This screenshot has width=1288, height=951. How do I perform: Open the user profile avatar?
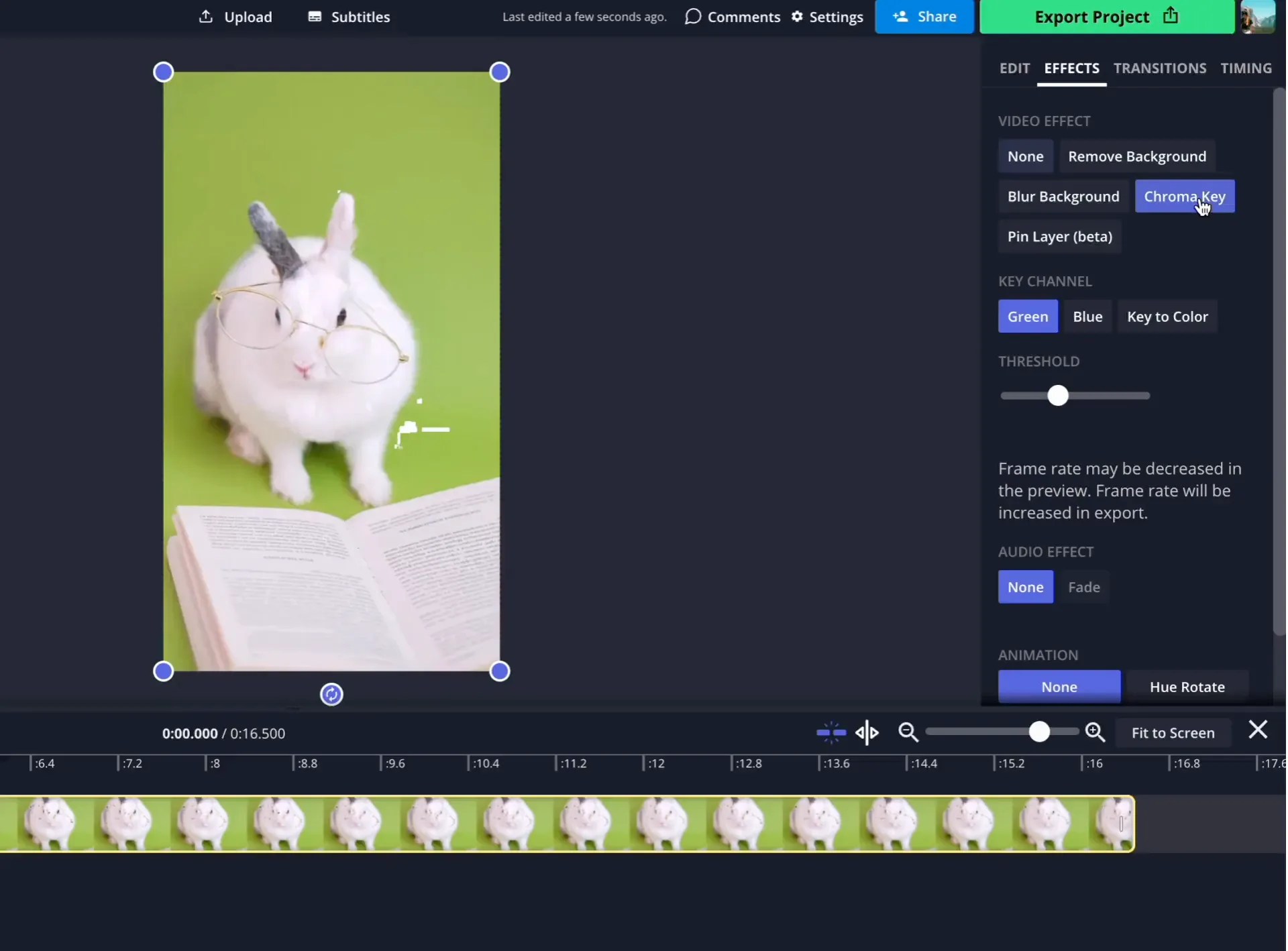point(1257,17)
